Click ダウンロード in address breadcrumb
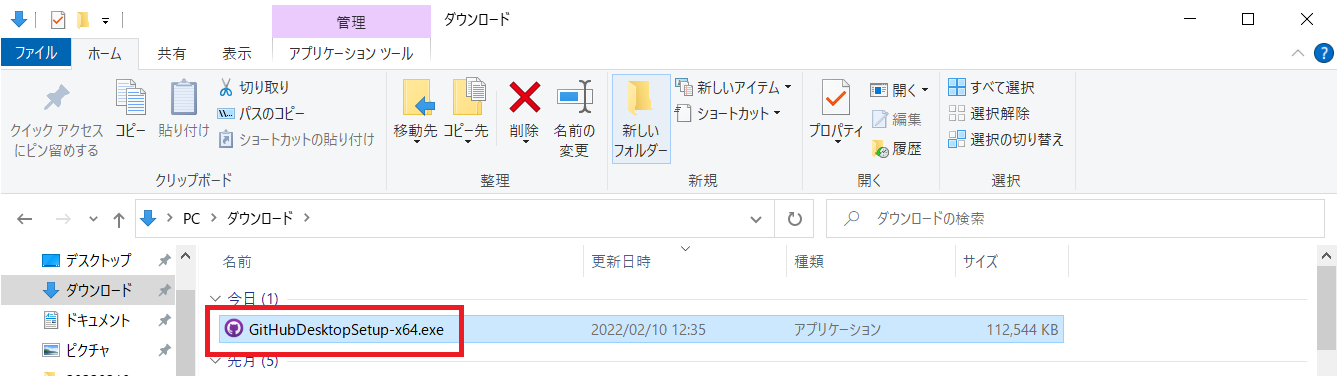This screenshot has height=376, width=1338. [x=259, y=218]
